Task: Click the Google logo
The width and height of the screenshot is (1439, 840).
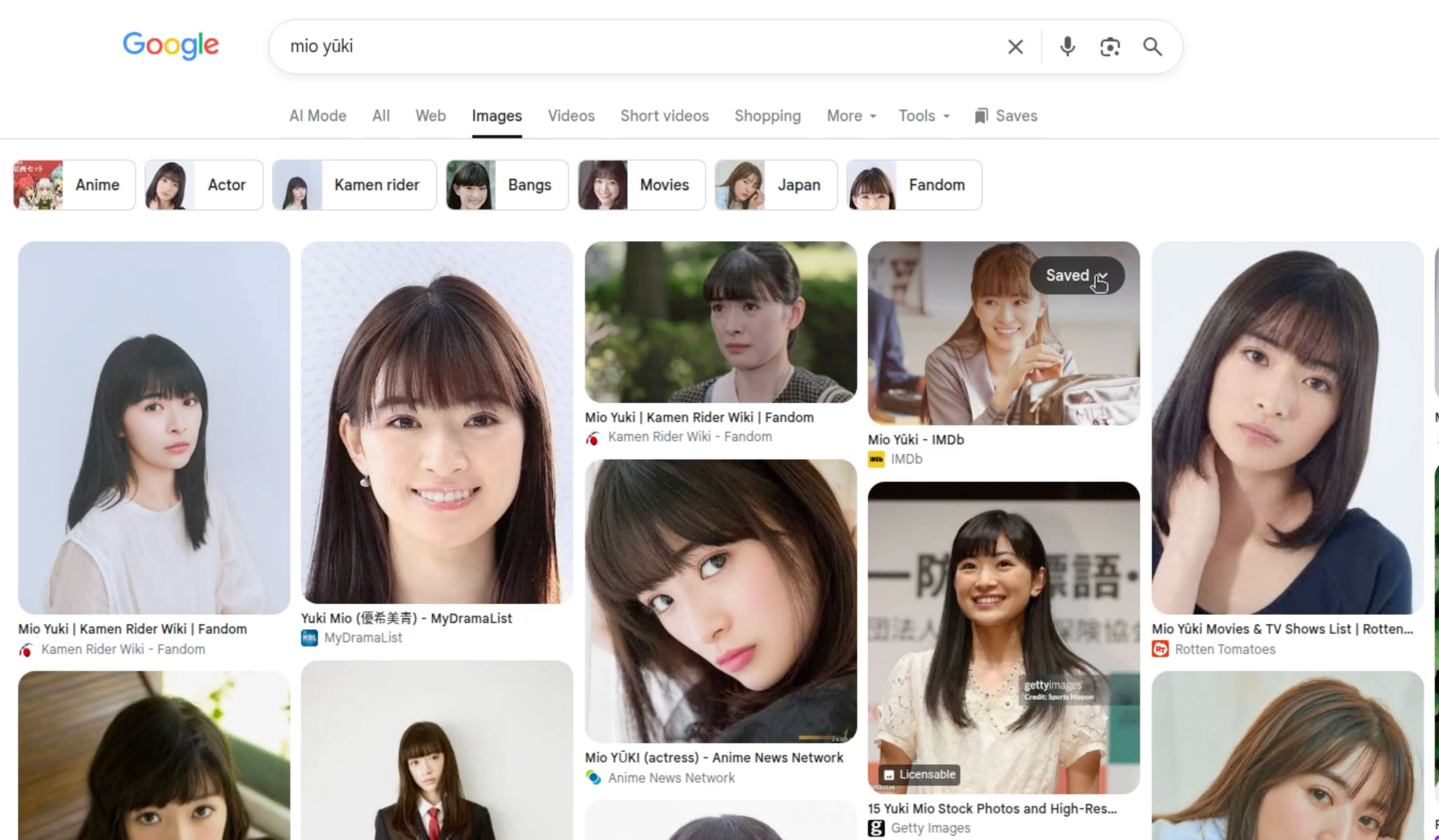Action: point(171,46)
